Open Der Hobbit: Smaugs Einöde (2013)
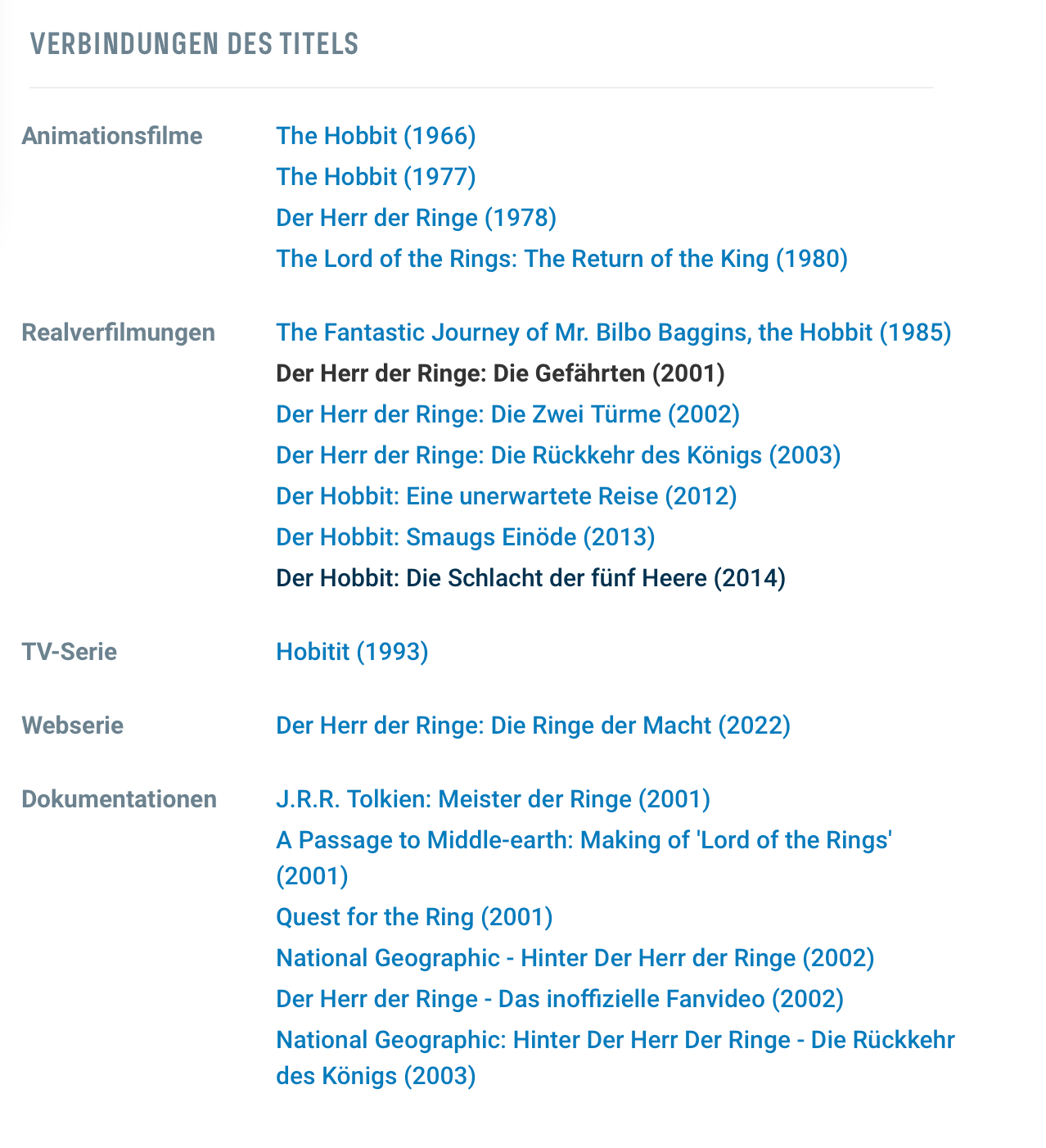Image resolution: width=1046 pixels, height=1148 pixels. tap(465, 537)
